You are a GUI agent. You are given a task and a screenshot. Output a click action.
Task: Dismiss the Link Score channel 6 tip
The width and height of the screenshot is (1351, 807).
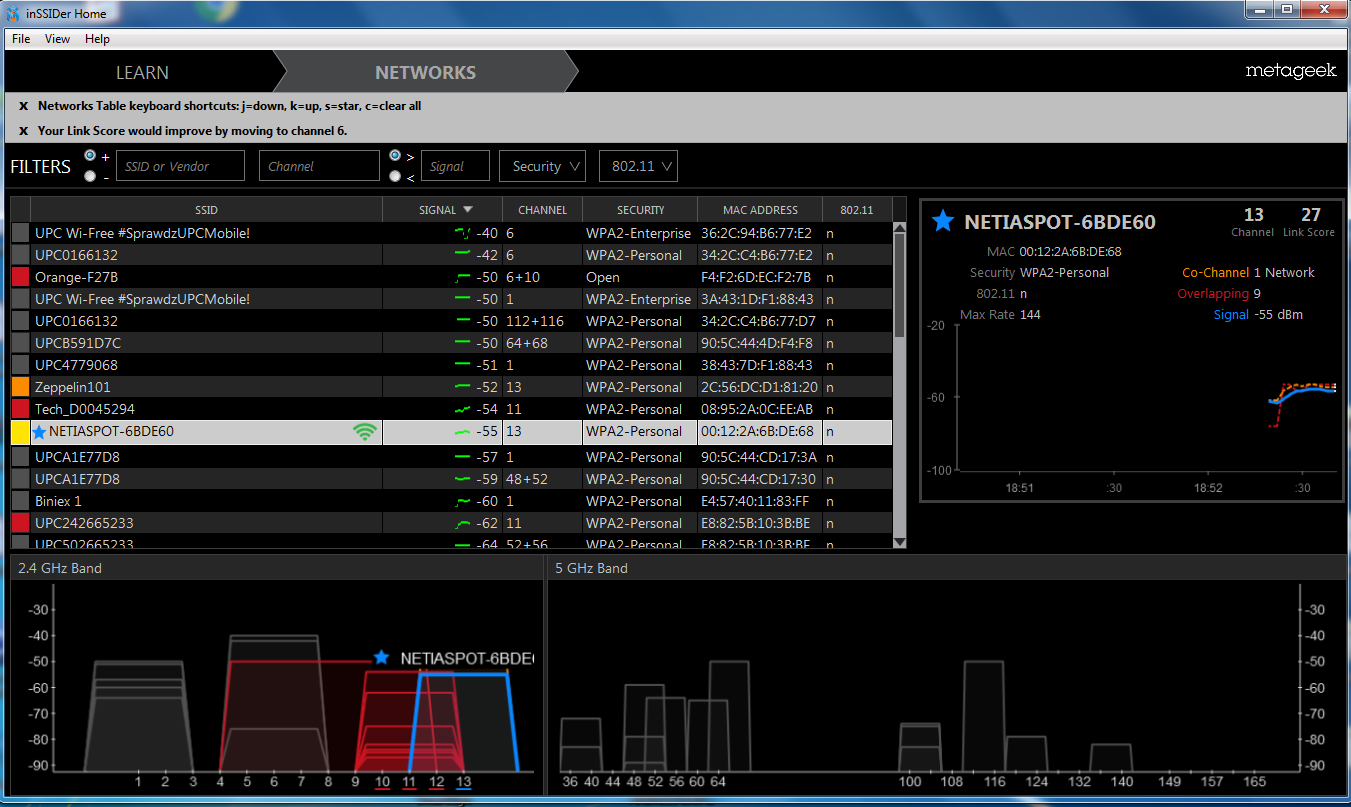tap(24, 131)
